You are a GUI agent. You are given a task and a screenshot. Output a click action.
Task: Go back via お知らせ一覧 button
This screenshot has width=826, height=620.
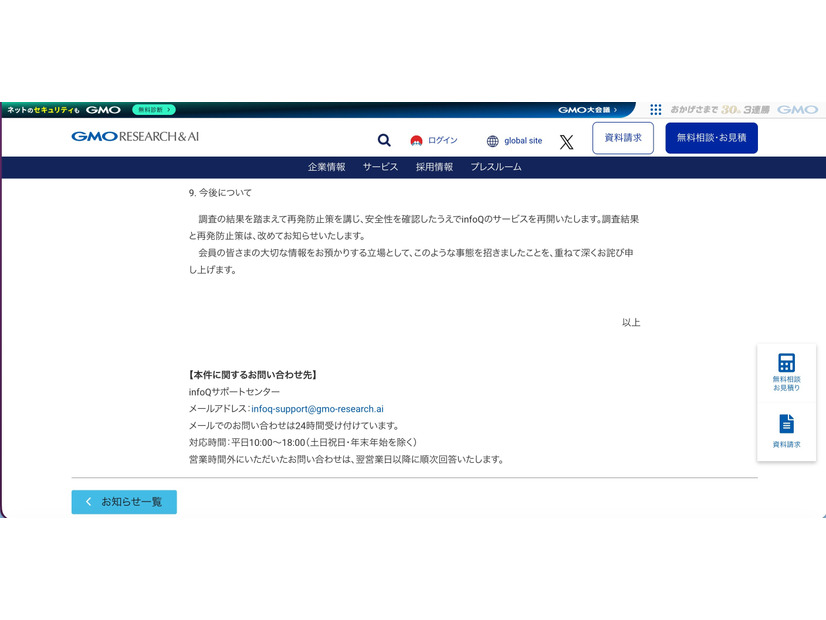point(124,502)
